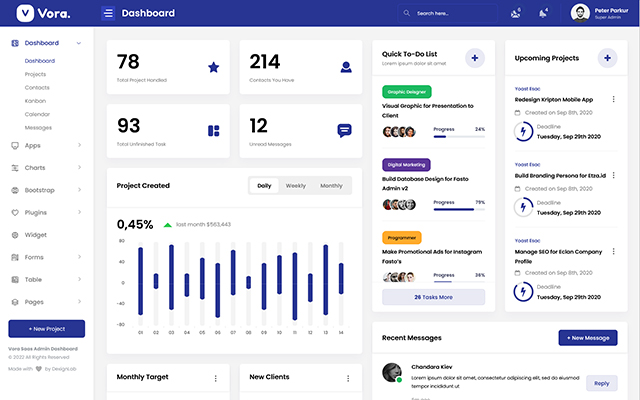Switch chart to the Weekly tab
The height and width of the screenshot is (400, 640).
[x=296, y=185]
